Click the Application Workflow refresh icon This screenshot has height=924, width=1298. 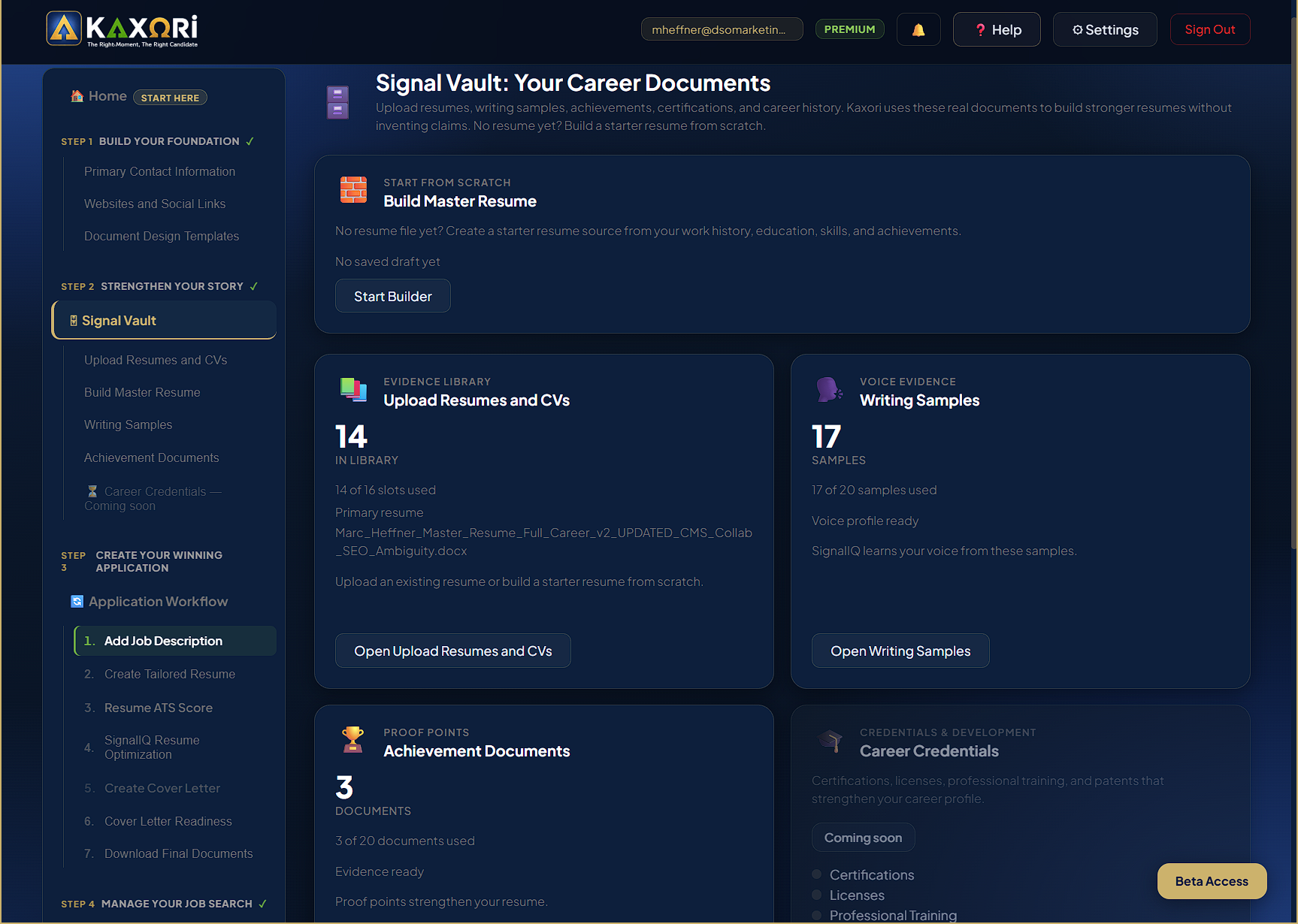tap(77, 601)
